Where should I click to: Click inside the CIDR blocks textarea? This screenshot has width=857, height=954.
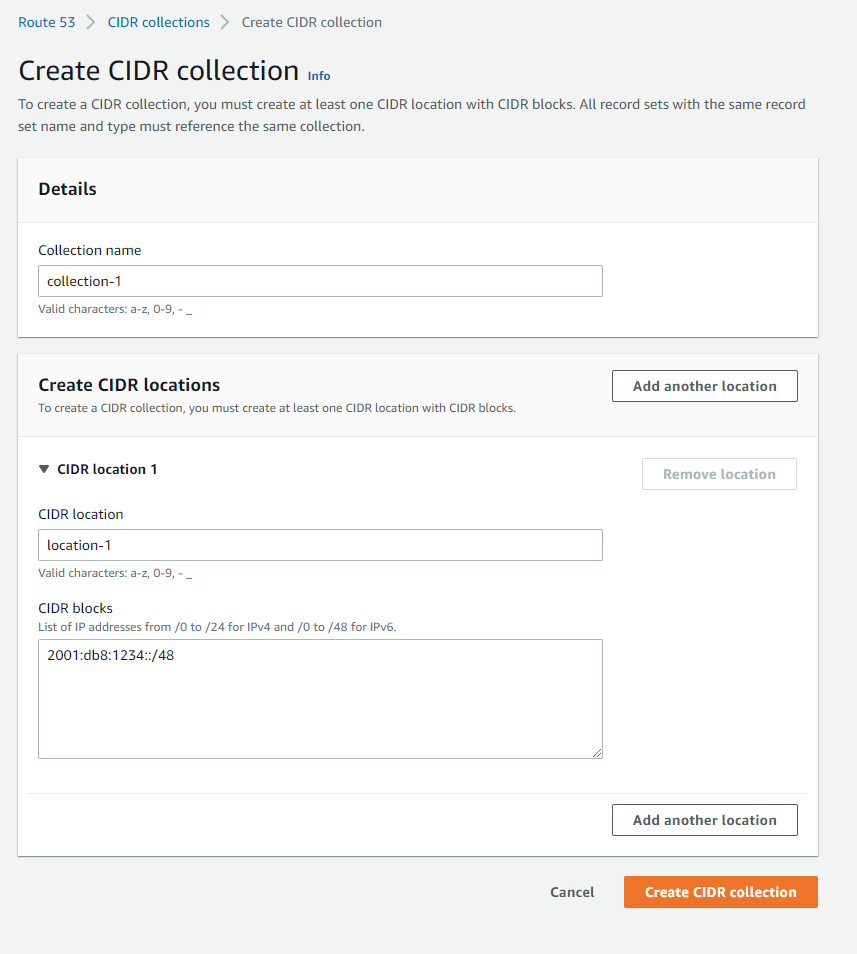[x=320, y=698]
